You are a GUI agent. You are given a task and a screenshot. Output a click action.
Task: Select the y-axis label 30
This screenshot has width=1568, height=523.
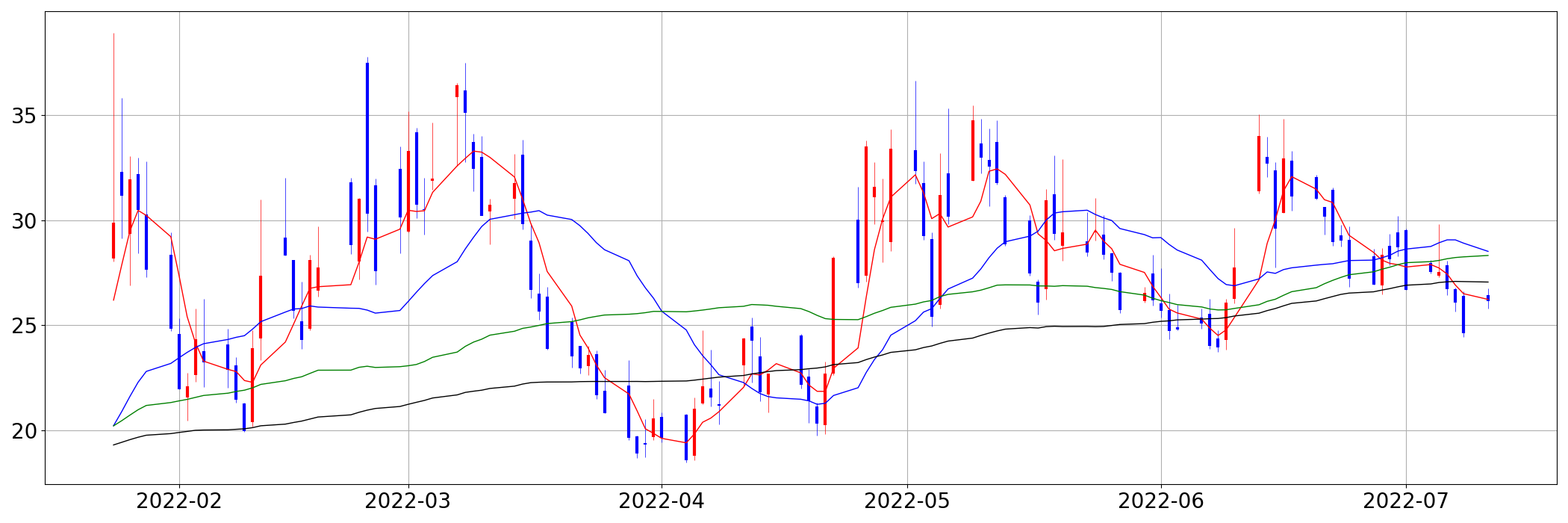pos(23,221)
